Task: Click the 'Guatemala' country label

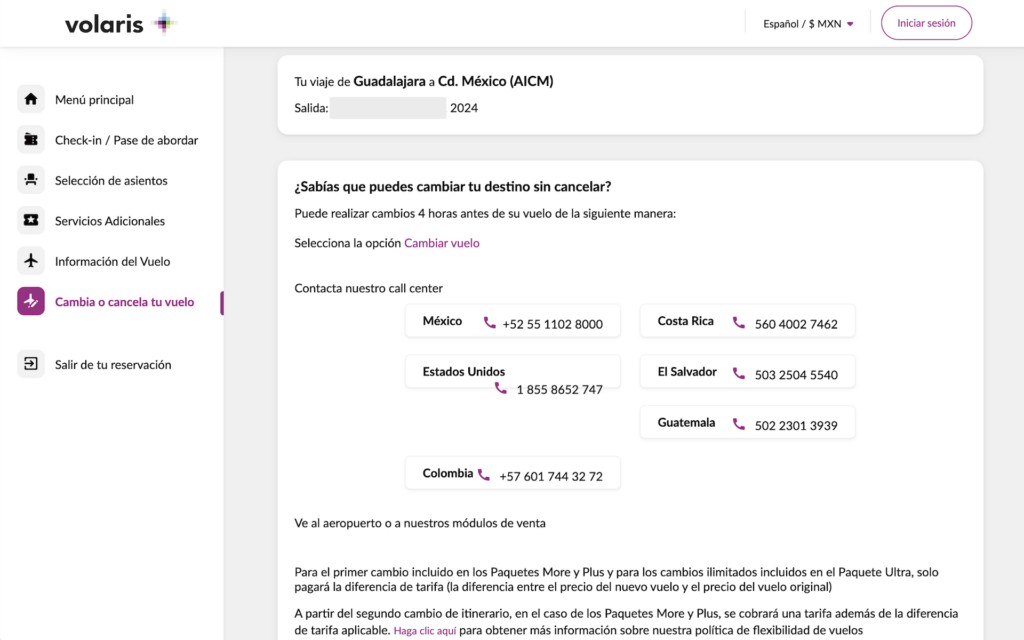Action: click(686, 423)
